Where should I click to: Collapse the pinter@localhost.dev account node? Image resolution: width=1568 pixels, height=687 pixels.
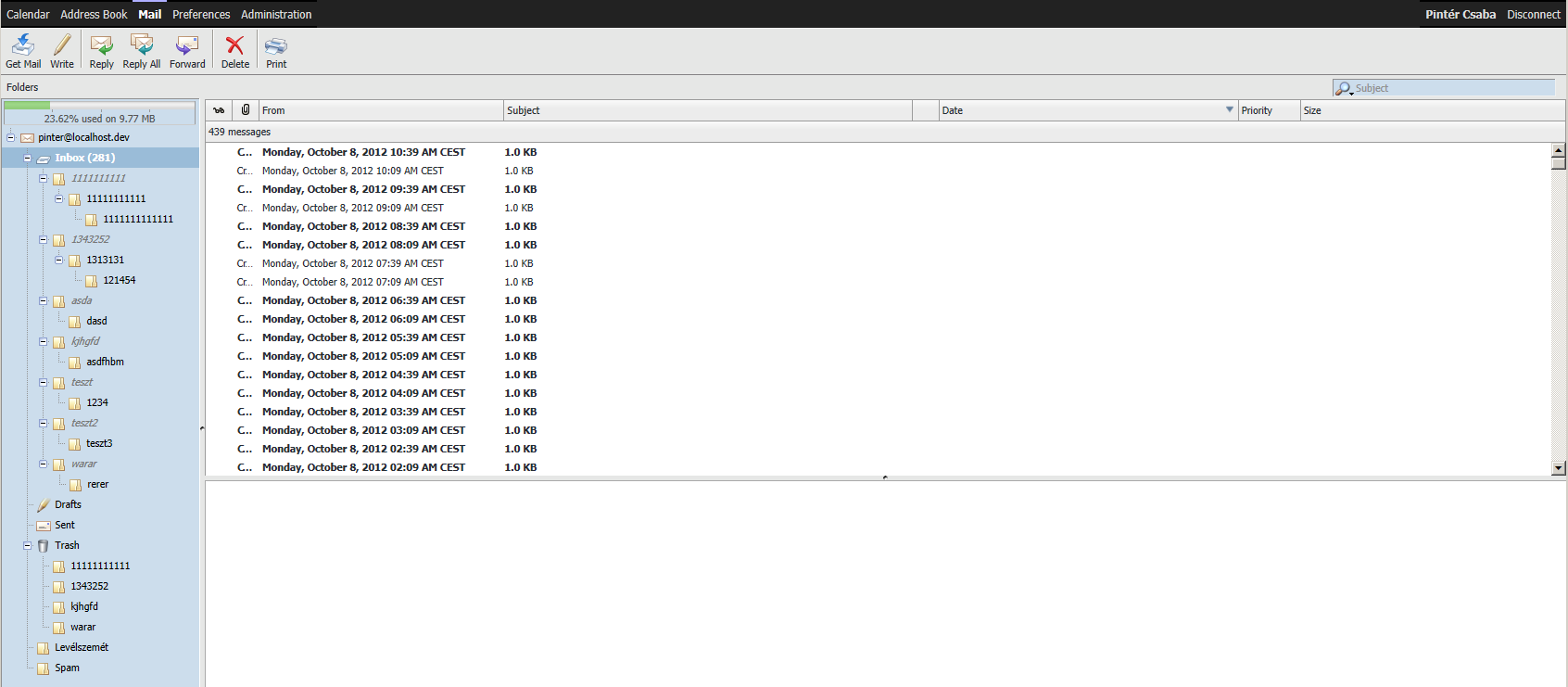tap(11, 137)
